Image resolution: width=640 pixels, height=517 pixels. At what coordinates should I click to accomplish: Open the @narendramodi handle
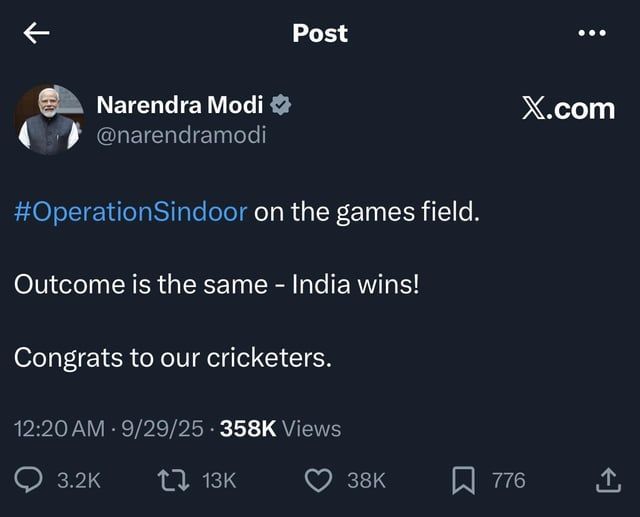click(x=180, y=135)
